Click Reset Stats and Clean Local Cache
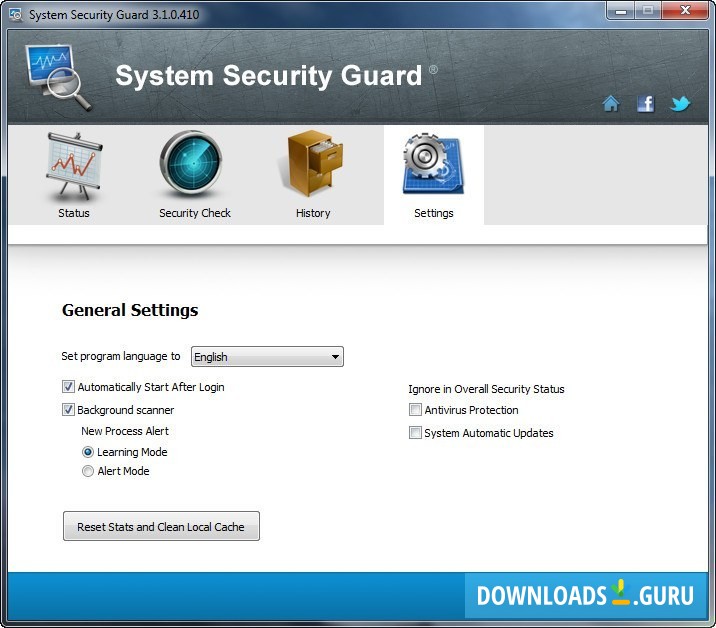Image resolution: width=716 pixels, height=628 pixels. pyautogui.click(x=161, y=526)
